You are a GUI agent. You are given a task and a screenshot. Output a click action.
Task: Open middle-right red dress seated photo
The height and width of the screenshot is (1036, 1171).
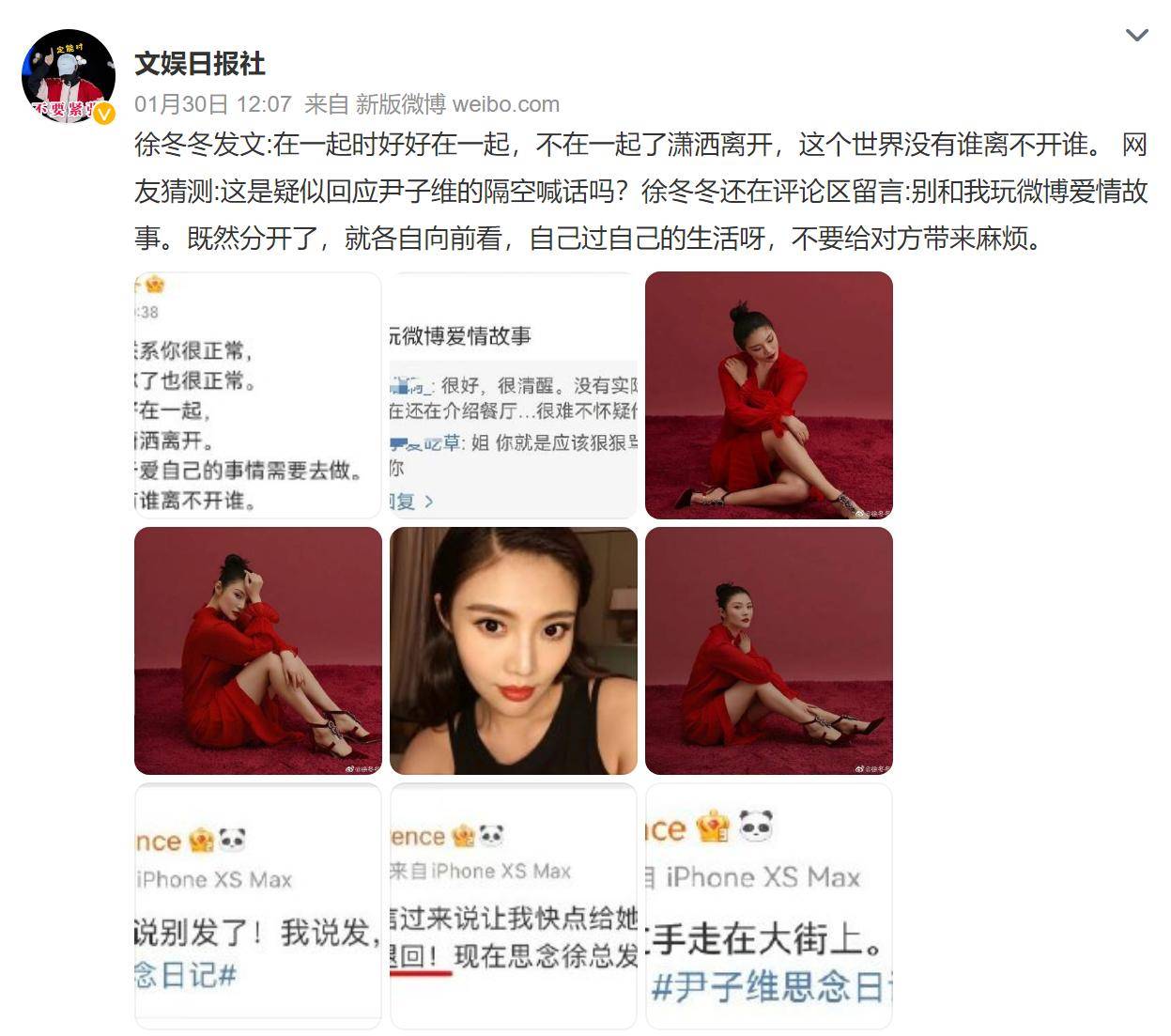point(769,651)
